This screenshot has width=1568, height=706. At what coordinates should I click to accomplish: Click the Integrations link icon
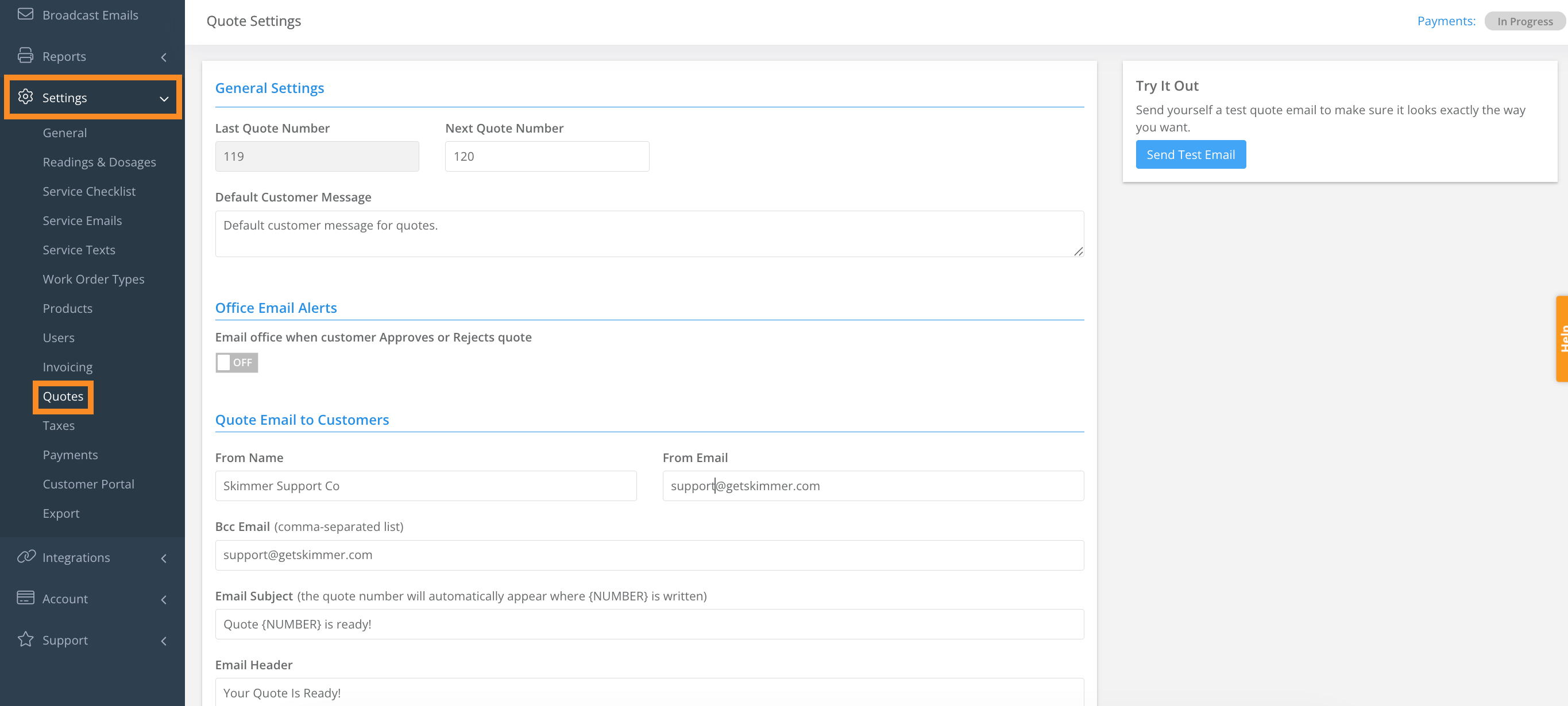pos(26,556)
